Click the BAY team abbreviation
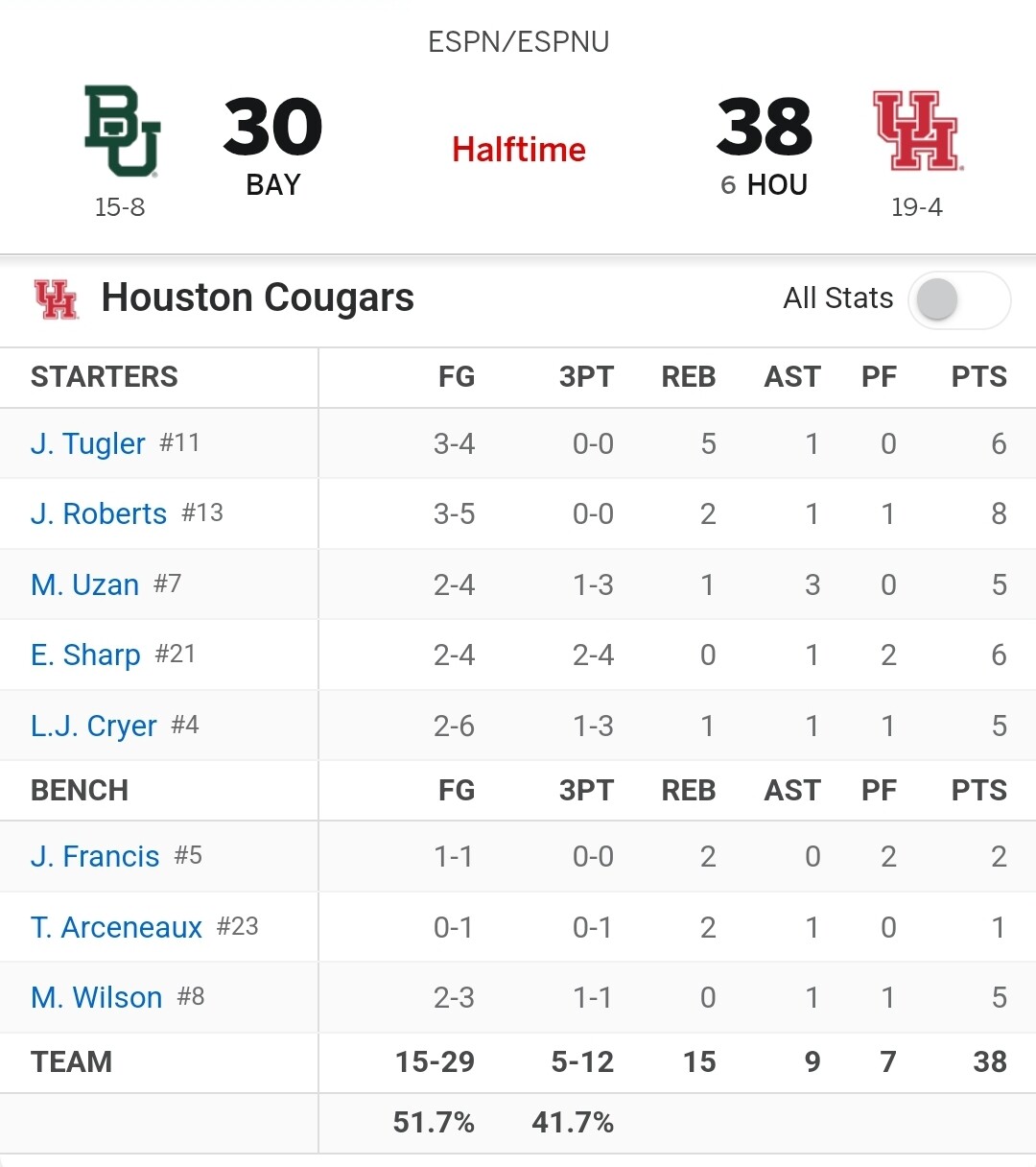Screen dimensions: 1036x1167 click(273, 184)
